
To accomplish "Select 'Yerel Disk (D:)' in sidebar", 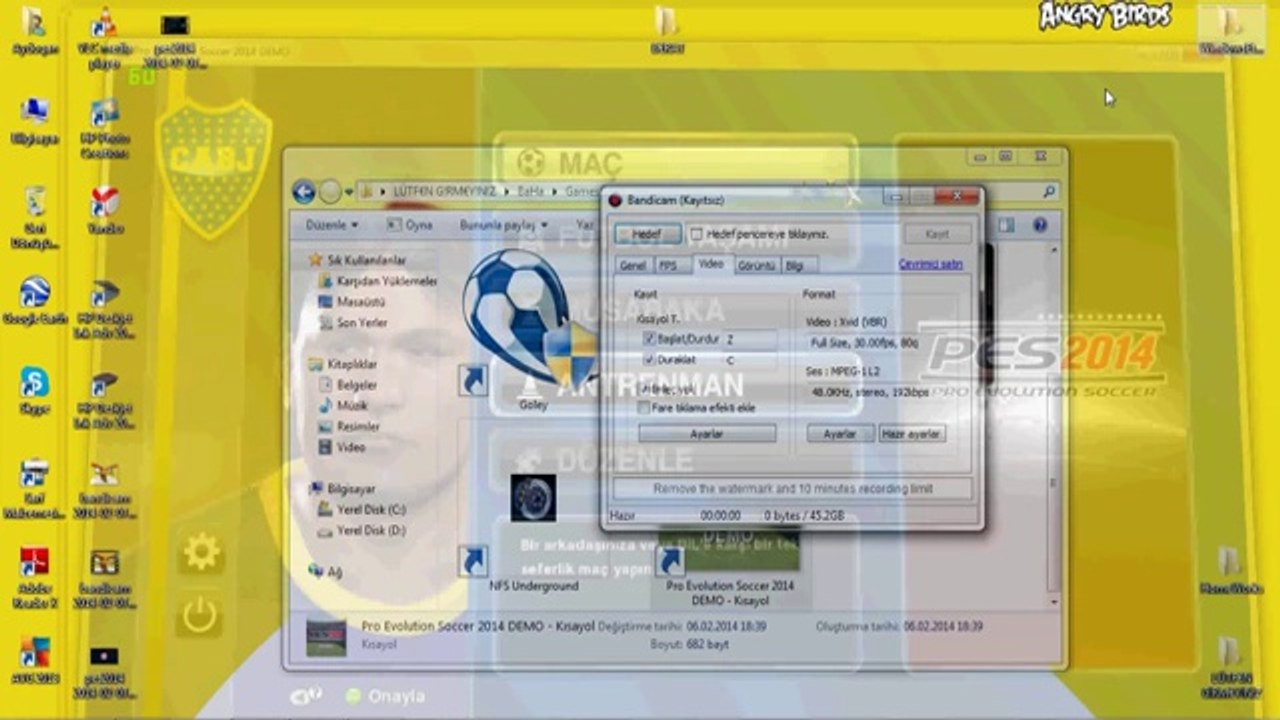I will tap(361, 530).
